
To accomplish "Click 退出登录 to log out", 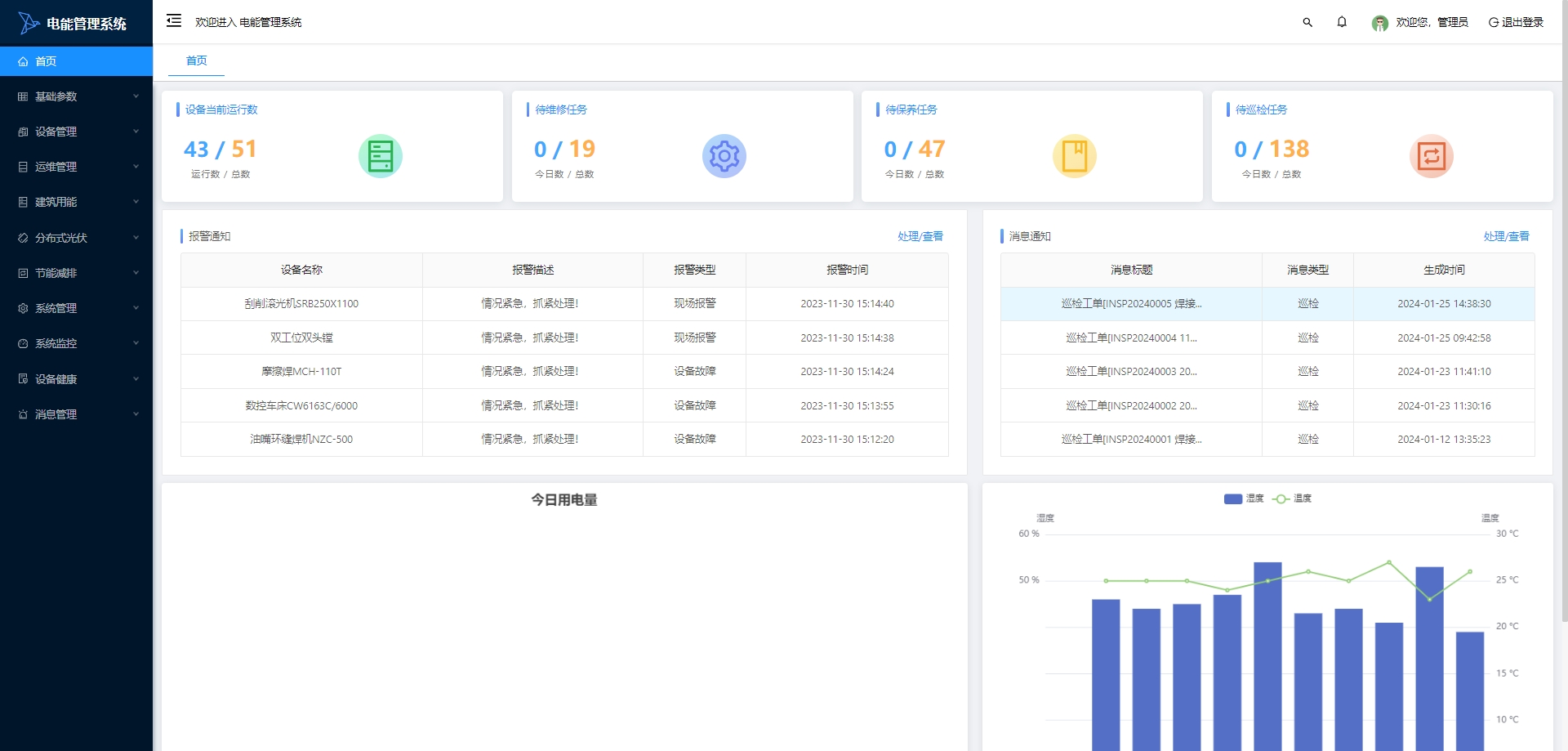I will click(x=1516, y=22).
